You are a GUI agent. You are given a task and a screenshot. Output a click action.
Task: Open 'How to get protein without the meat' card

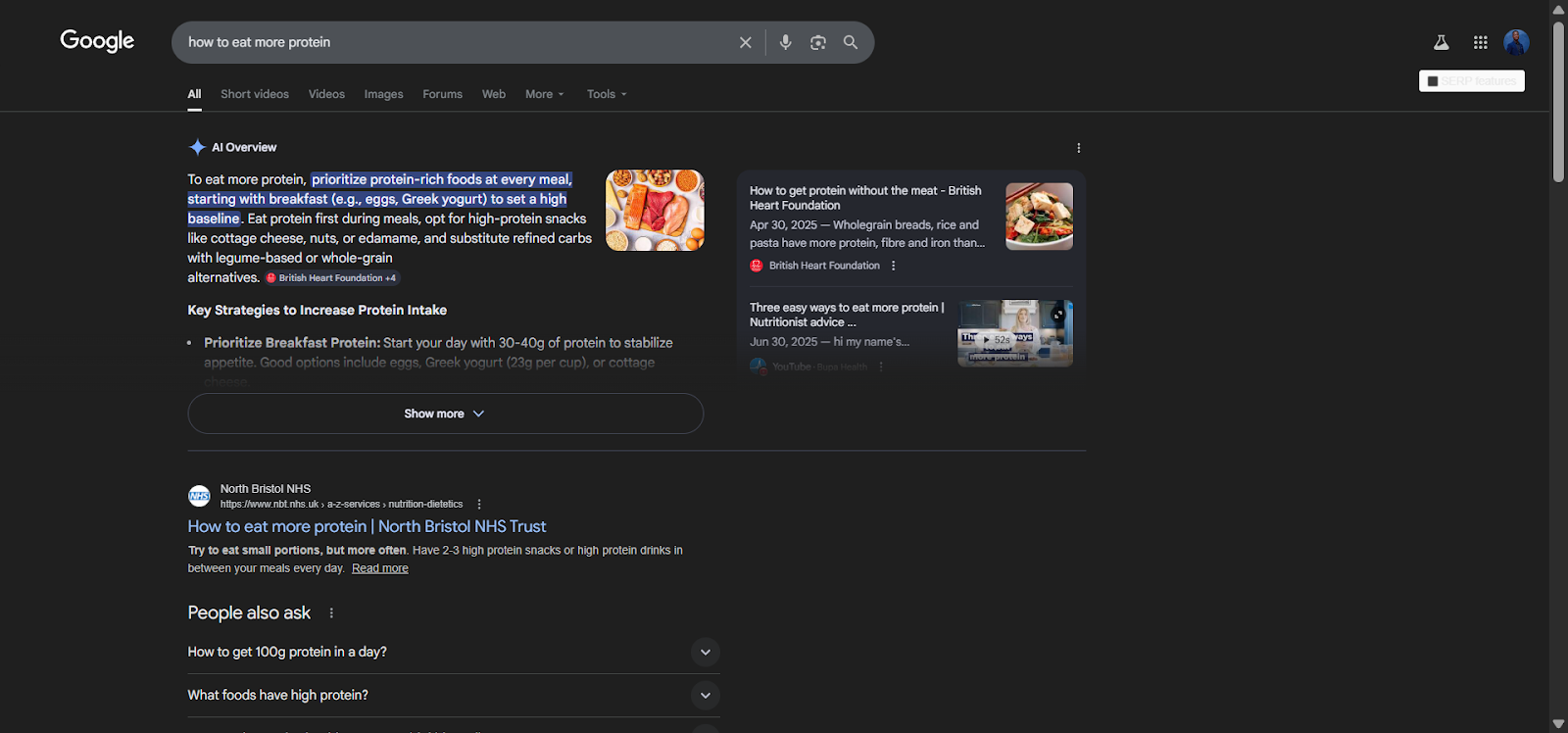[x=865, y=198]
